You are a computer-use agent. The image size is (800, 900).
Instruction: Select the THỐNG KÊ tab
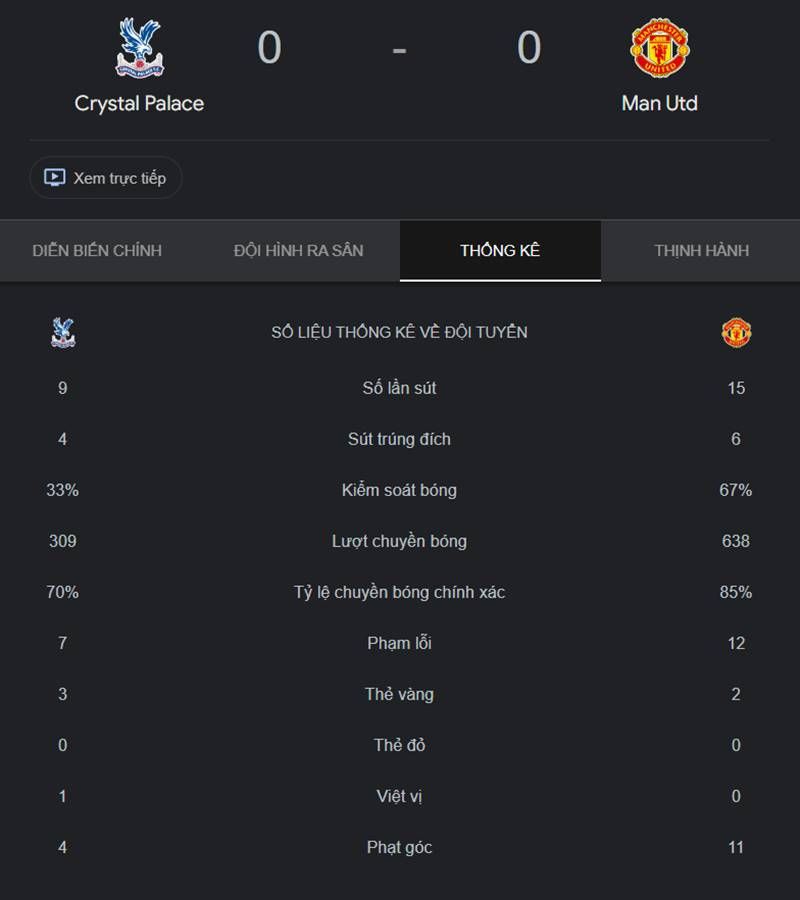tap(500, 251)
